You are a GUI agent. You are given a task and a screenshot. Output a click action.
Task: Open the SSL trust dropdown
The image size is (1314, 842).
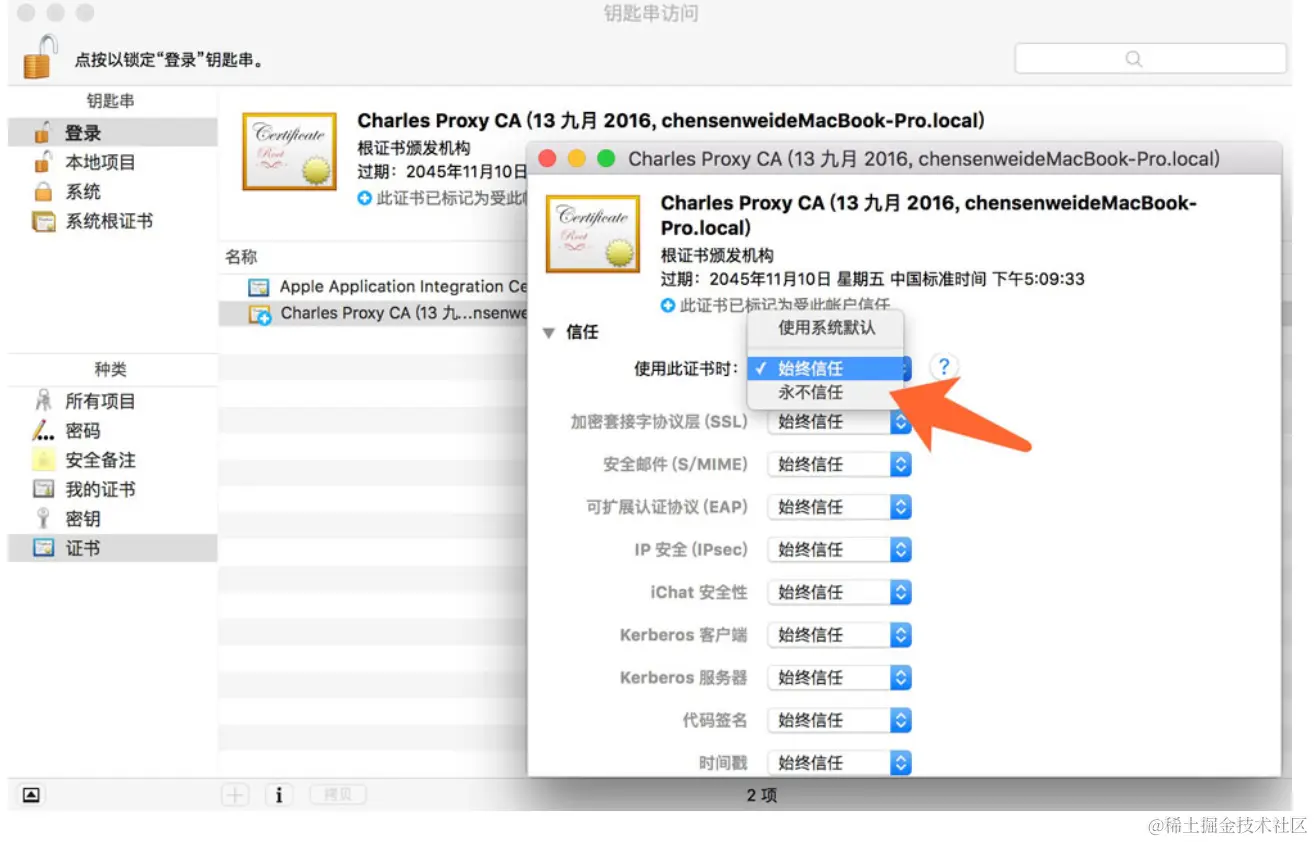click(x=840, y=422)
